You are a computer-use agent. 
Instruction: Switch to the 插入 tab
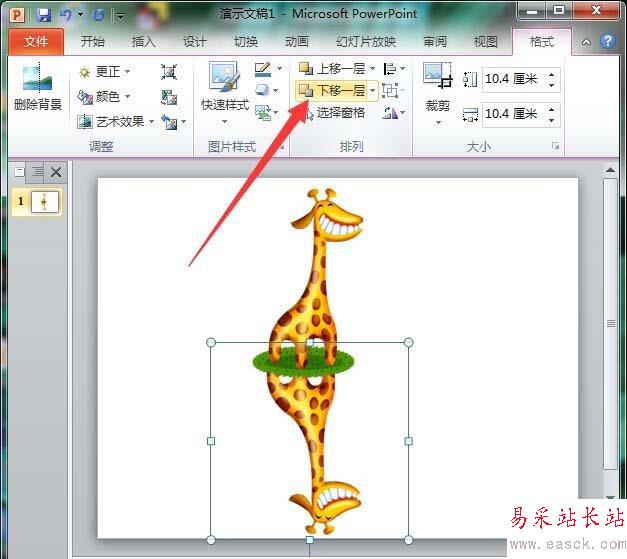(x=144, y=41)
